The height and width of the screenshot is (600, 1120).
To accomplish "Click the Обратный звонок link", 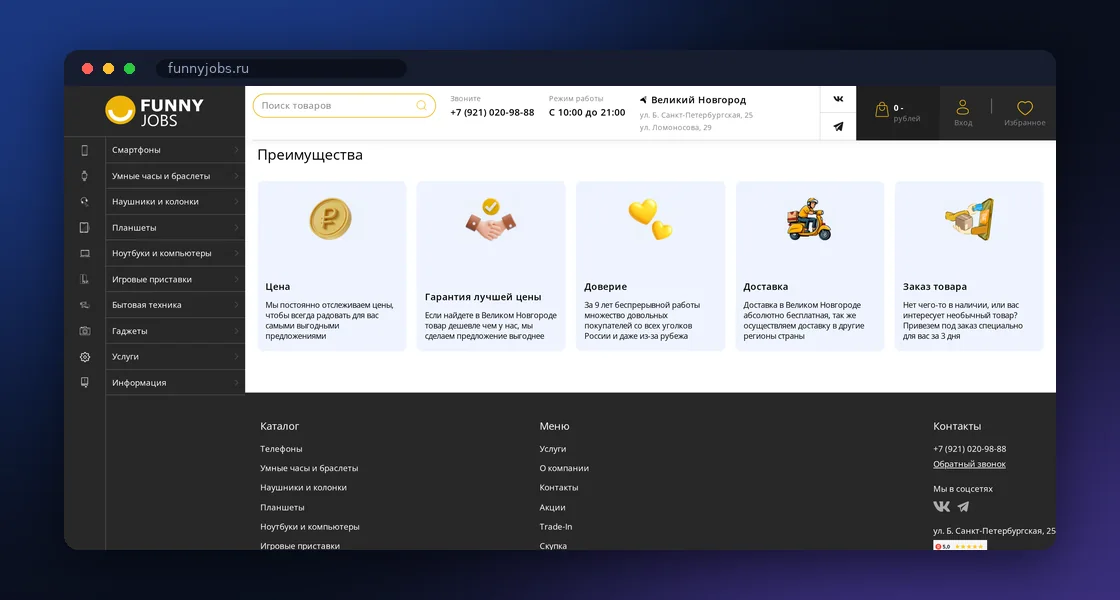I will (x=969, y=464).
